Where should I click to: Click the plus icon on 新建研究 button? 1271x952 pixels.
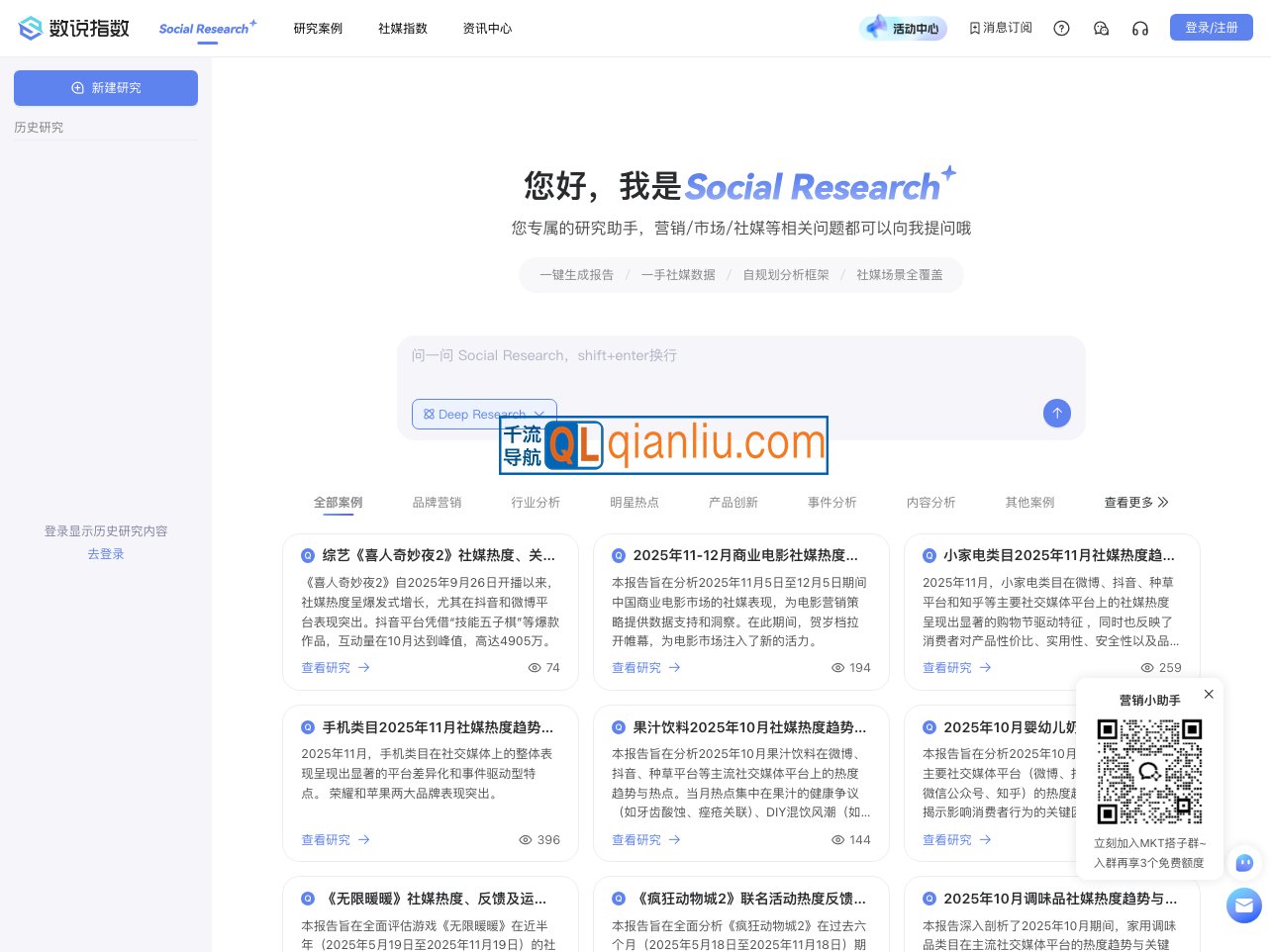pos(77,87)
